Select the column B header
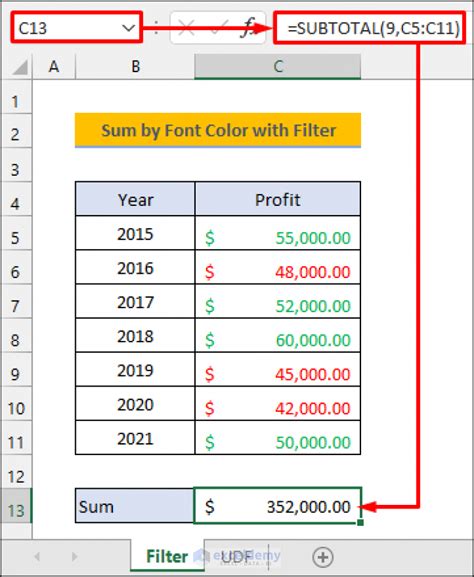 click(x=135, y=67)
